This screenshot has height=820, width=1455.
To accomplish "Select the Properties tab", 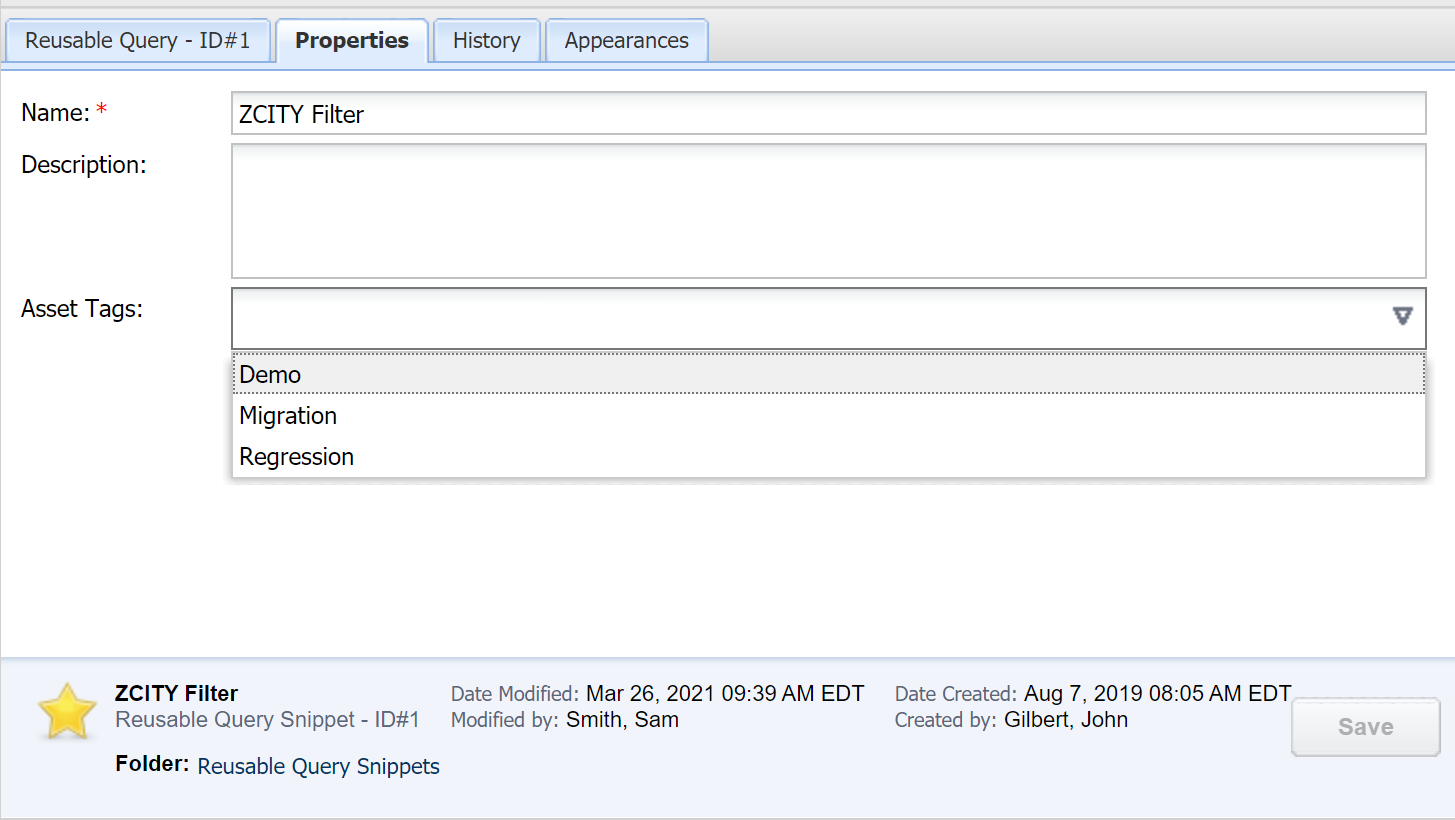I will (352, 41).
